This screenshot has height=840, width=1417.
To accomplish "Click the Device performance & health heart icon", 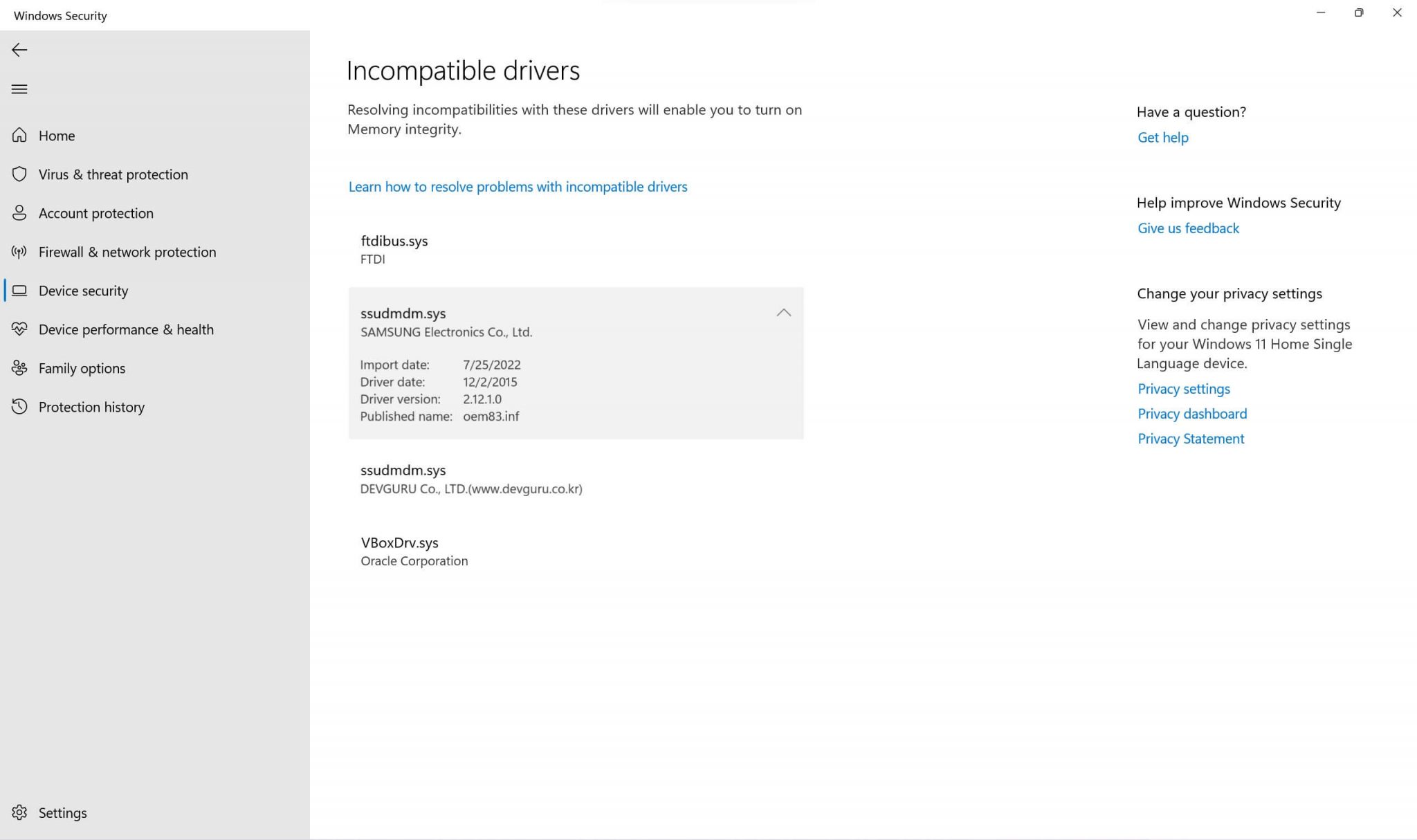I will click(19, 329).
